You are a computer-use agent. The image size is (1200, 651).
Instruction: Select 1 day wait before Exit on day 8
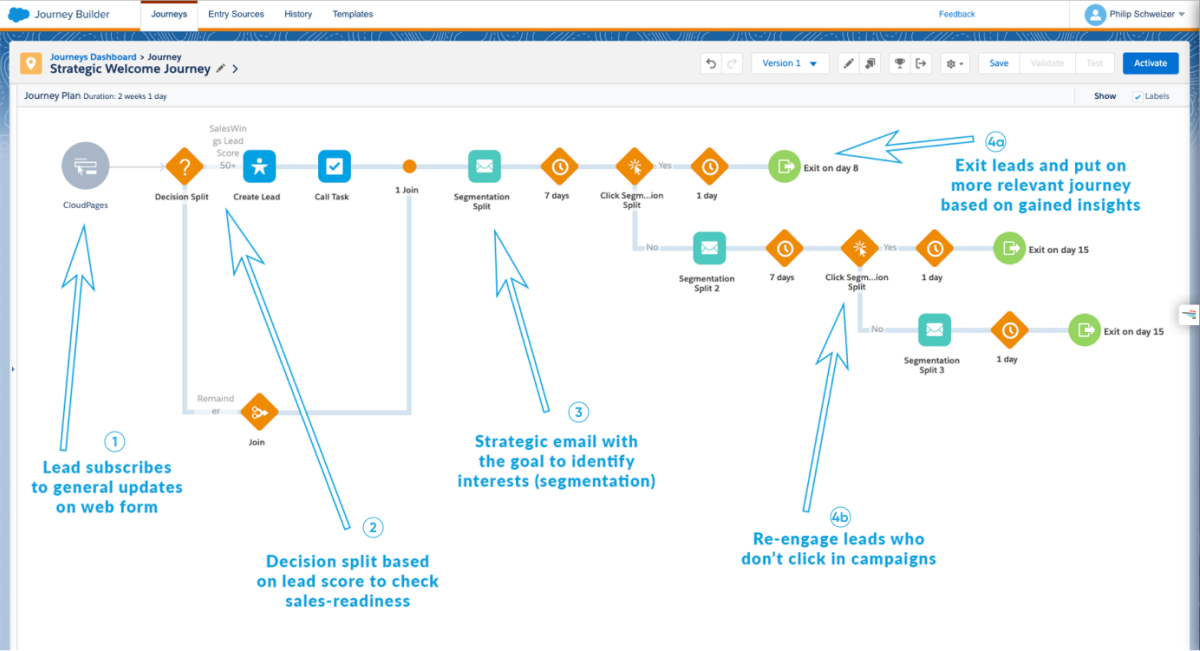pos(708,166)
